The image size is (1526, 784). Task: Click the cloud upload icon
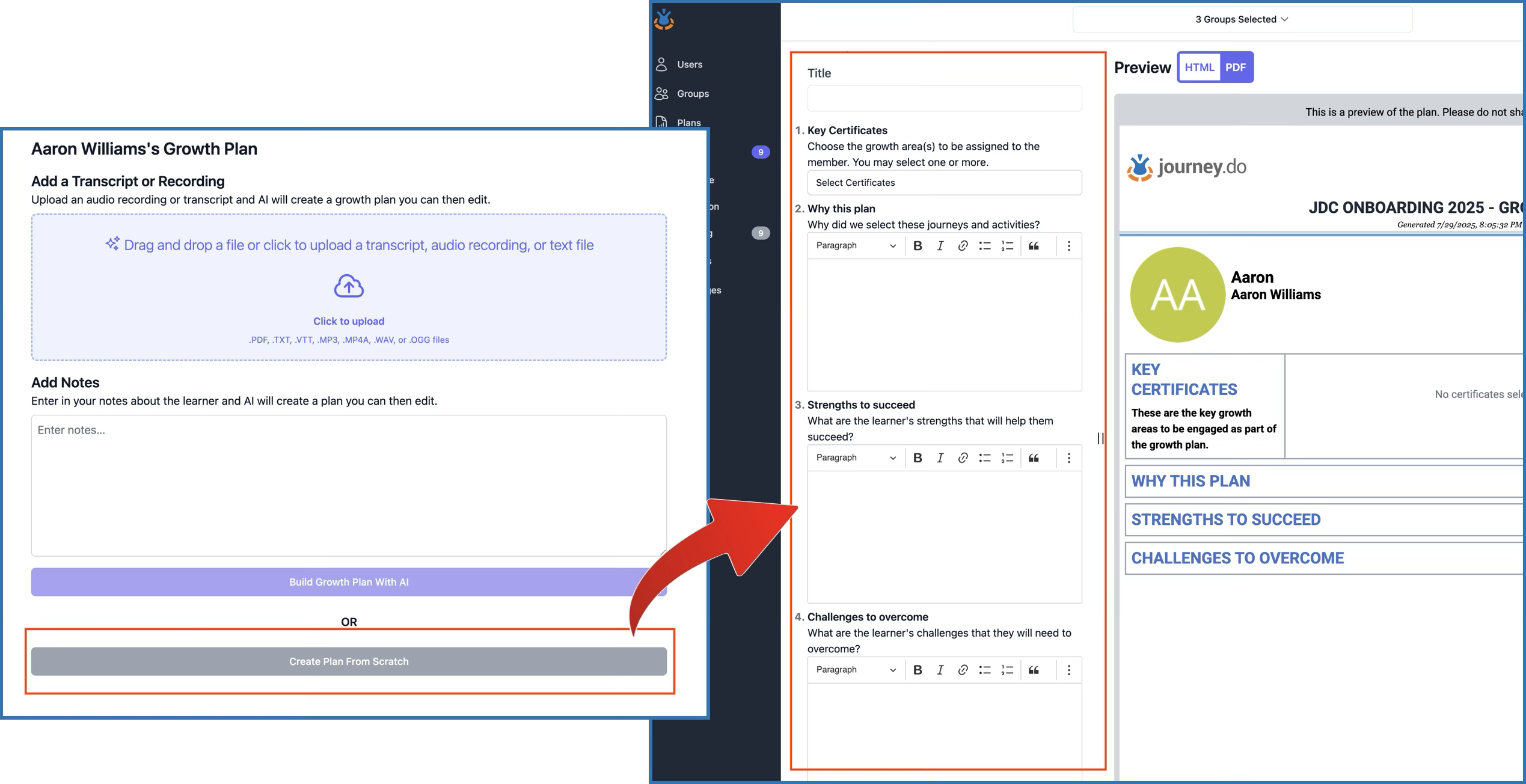click(349, 286)
